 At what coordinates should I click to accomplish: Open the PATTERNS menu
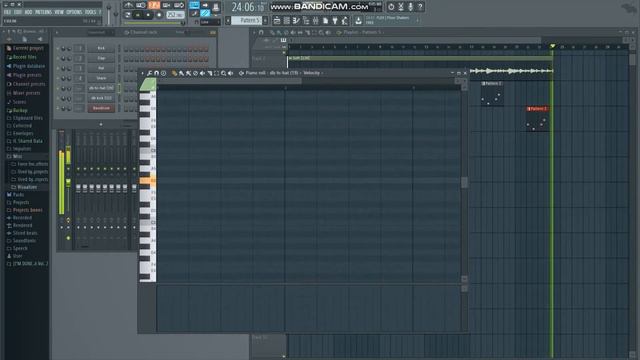[x=43, y=12]
